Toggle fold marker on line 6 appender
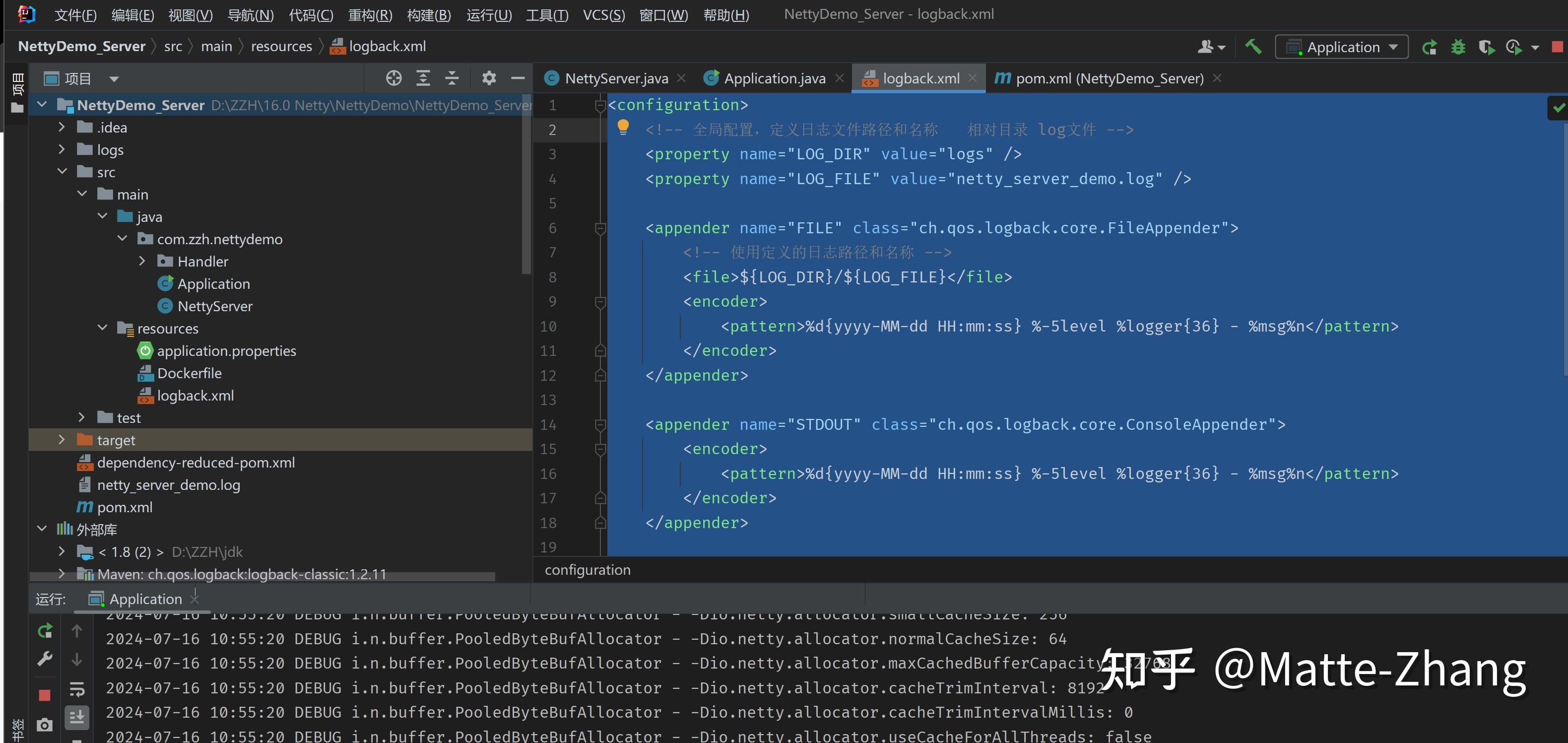 600,228
